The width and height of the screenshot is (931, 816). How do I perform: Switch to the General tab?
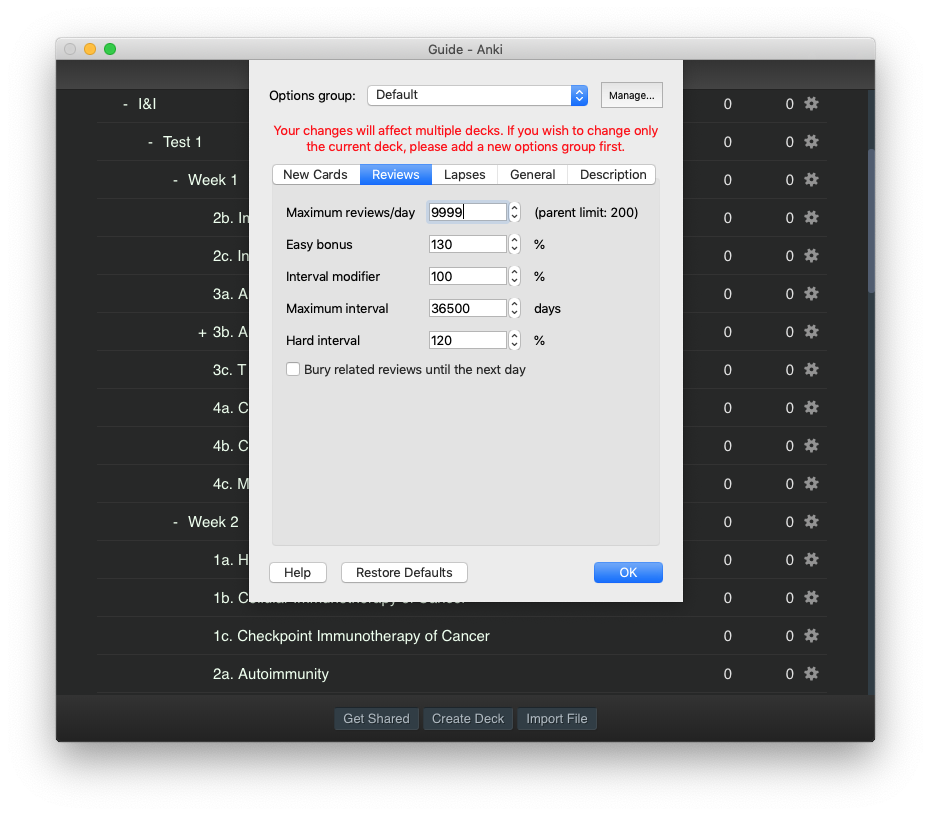click(x=533, y=175)
